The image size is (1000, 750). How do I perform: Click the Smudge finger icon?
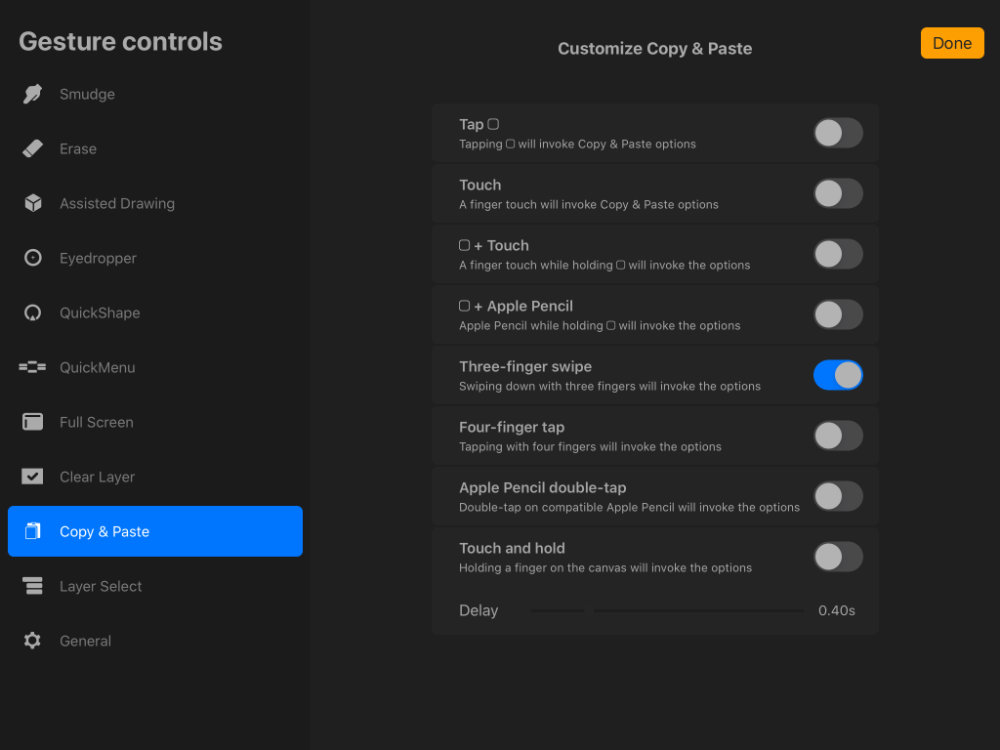pos(33,94)
